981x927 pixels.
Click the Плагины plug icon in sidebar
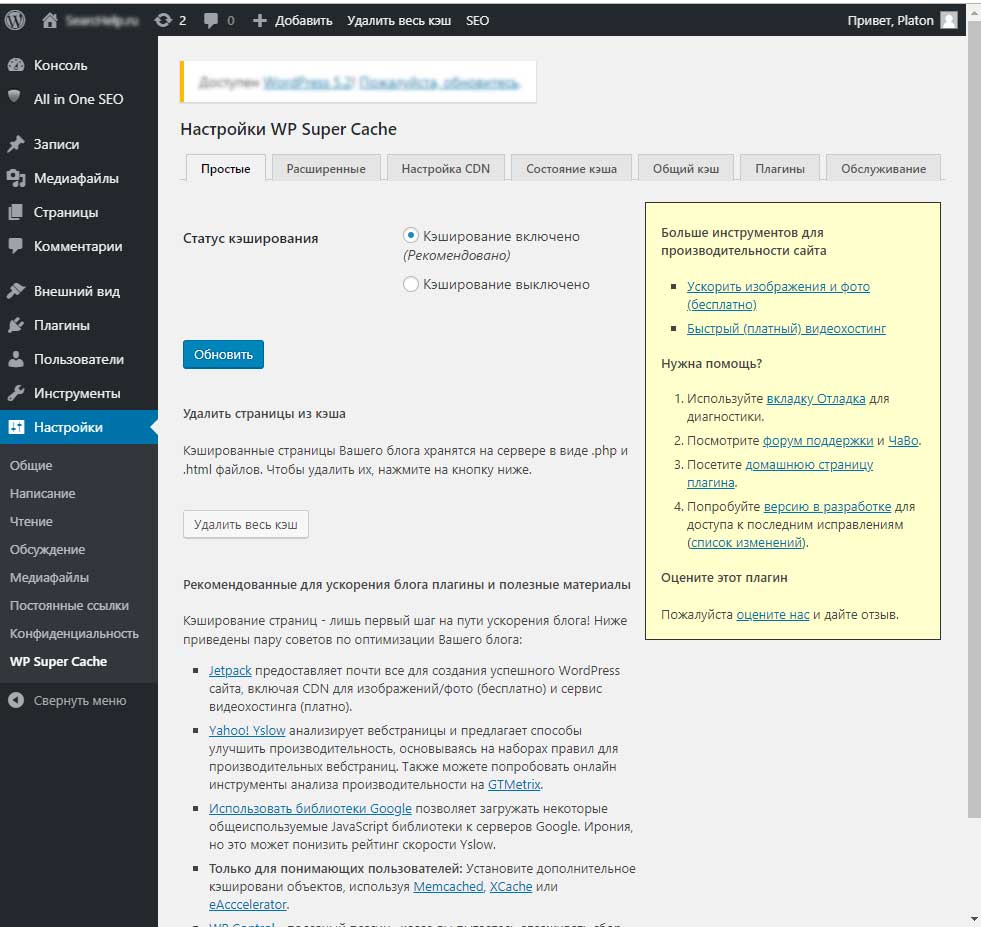(x=16, y=325)
